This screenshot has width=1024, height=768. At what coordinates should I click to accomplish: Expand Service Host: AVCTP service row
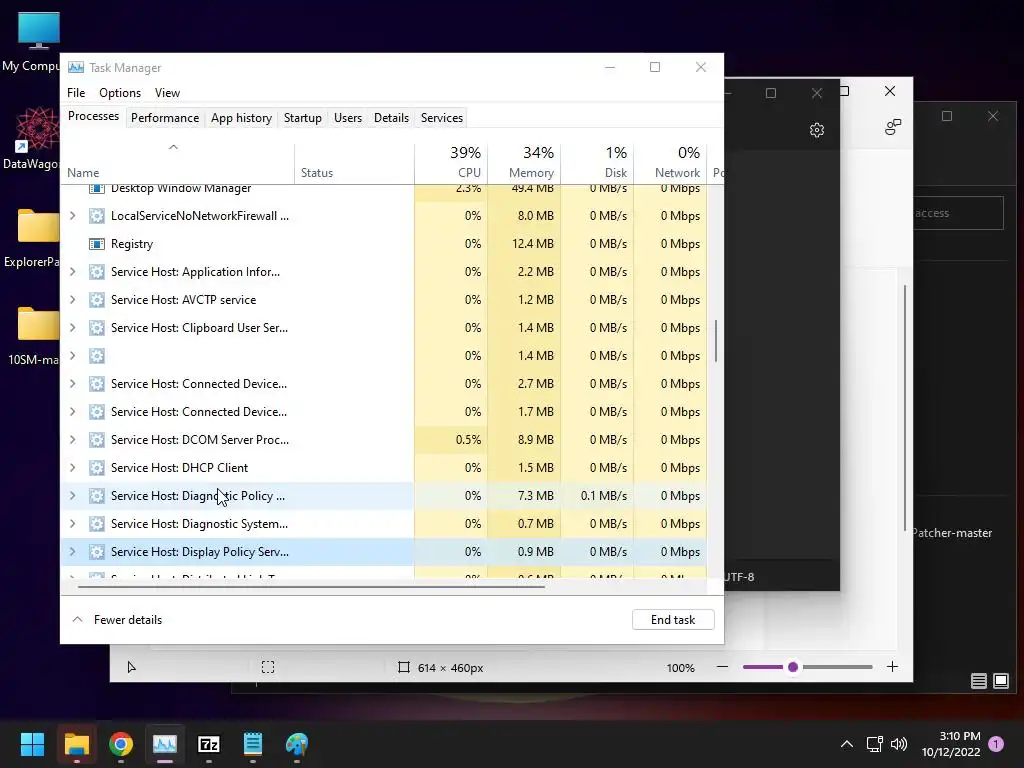72,300
